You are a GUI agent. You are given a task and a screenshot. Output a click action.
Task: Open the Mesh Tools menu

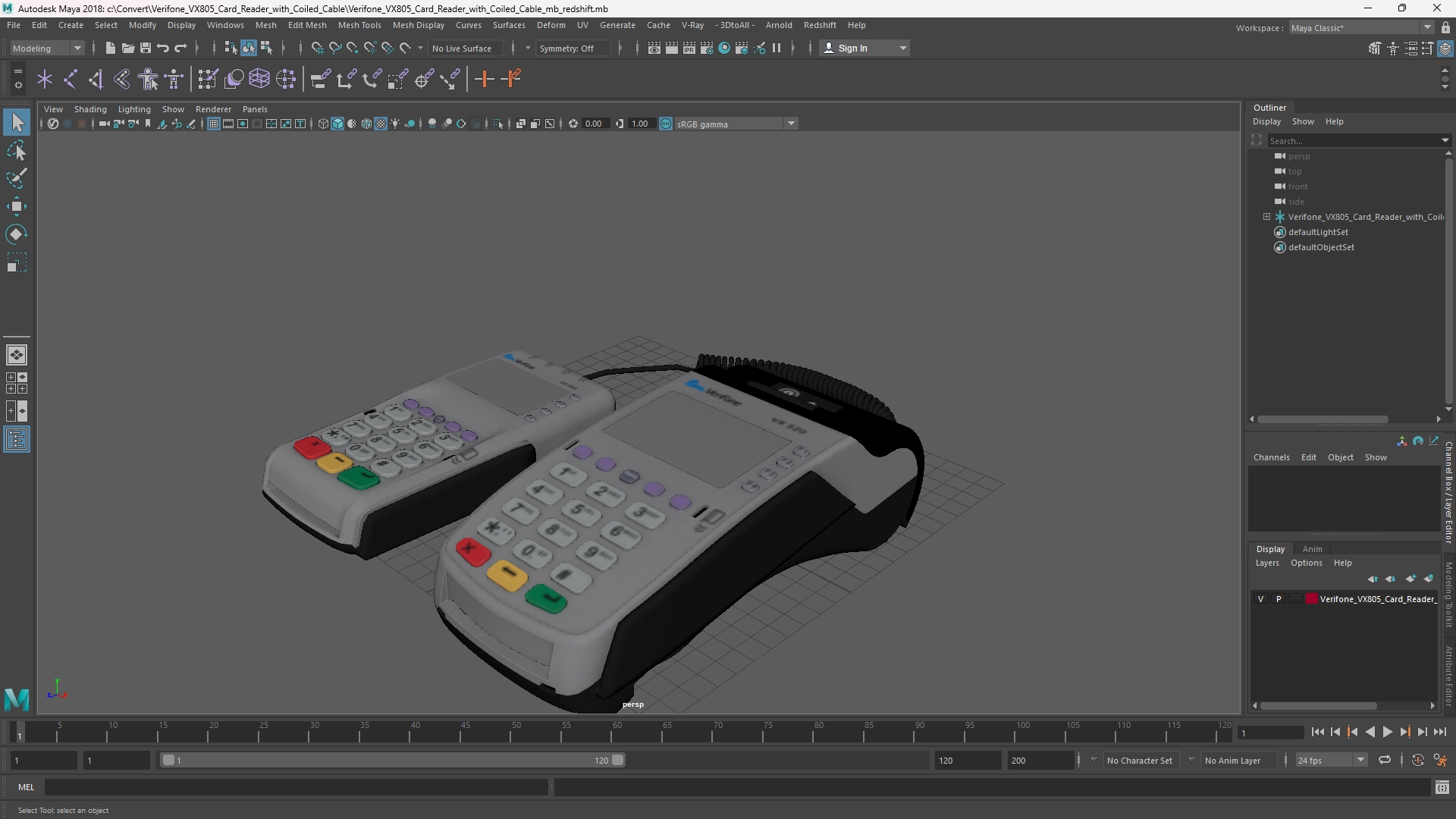coord(359,25)
